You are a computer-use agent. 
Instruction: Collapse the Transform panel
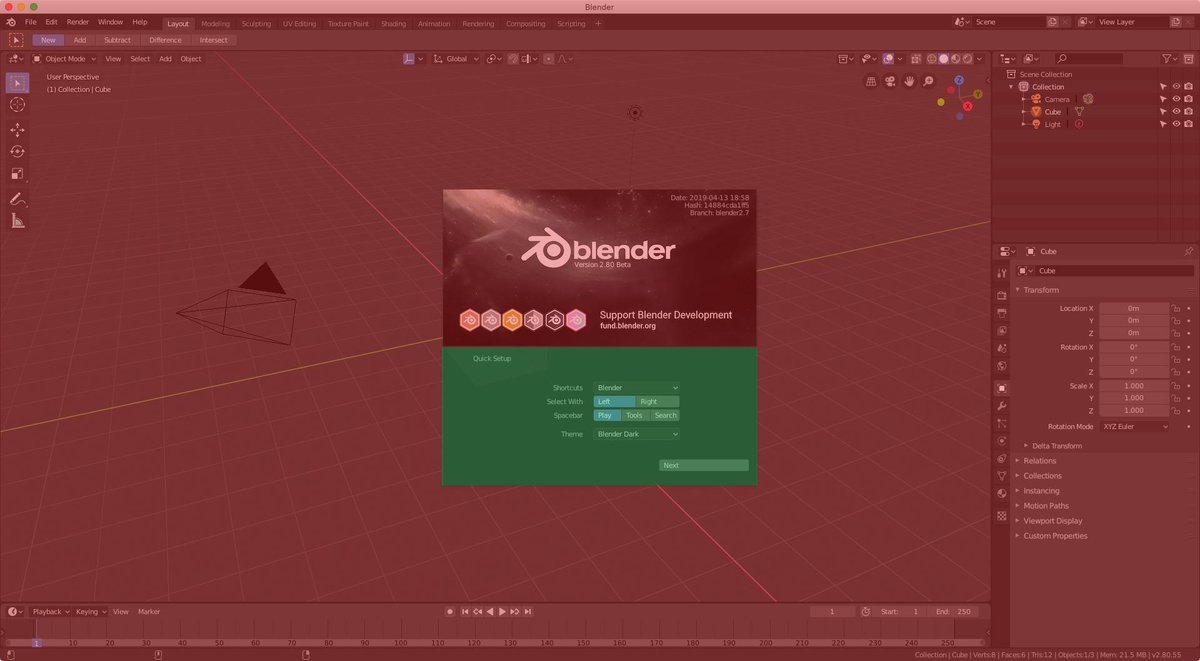1040,290
